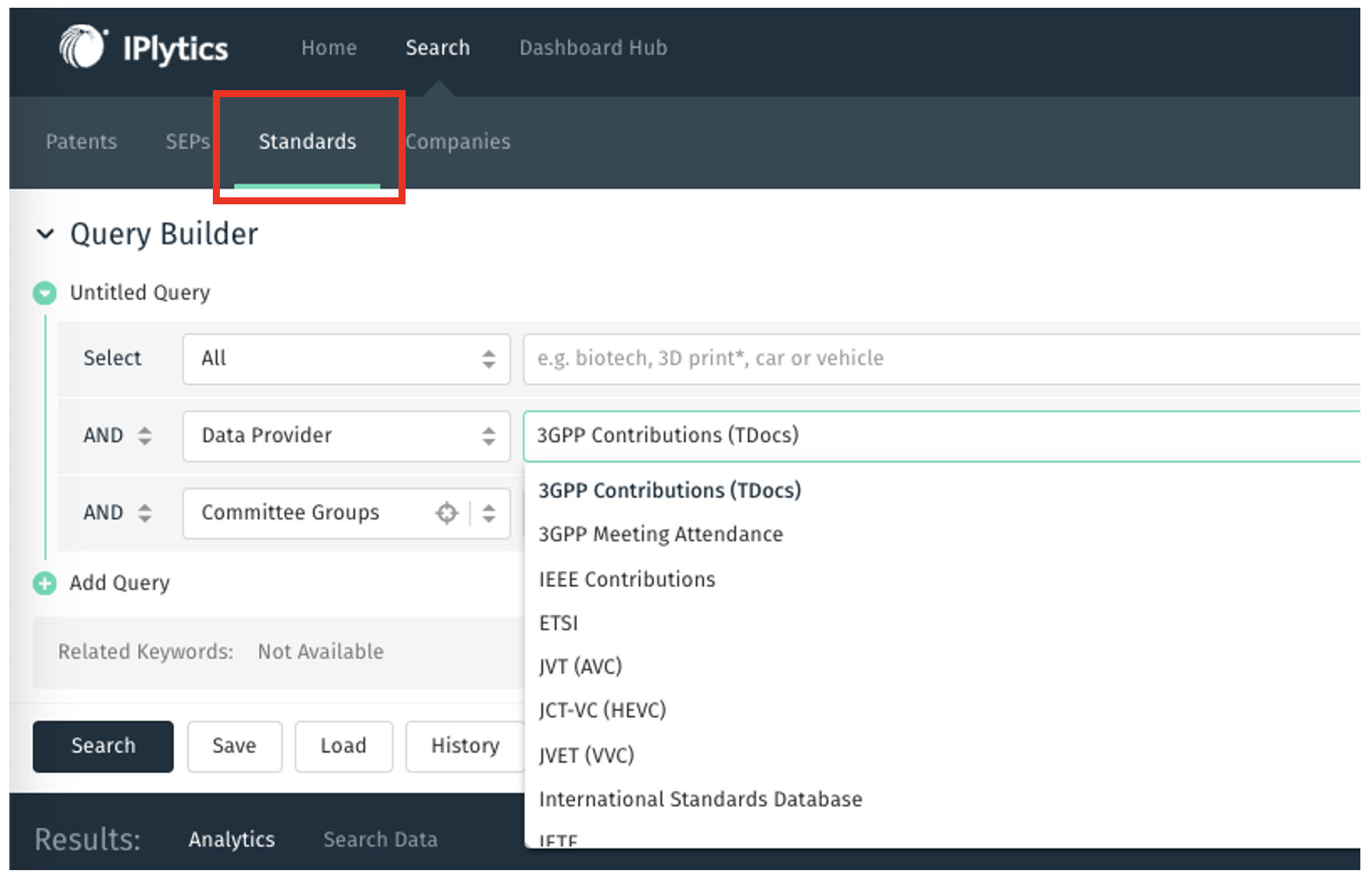The width and height of the screenshot is (1372, 881).
Task: Click the Add Query label
Action: [120, 583]
